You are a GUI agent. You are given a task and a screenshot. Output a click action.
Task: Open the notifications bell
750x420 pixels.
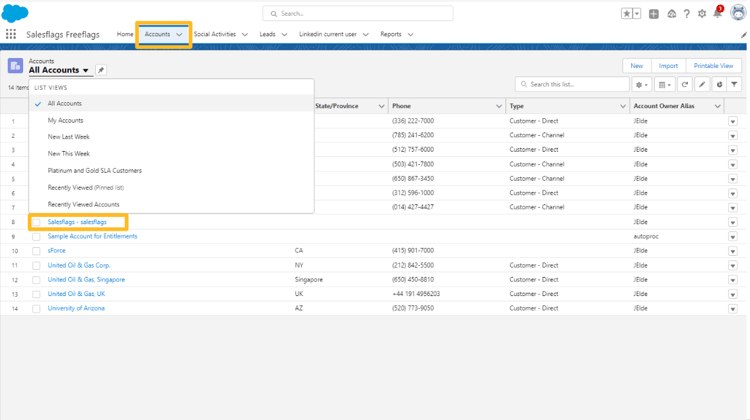(x=717, y=13)
